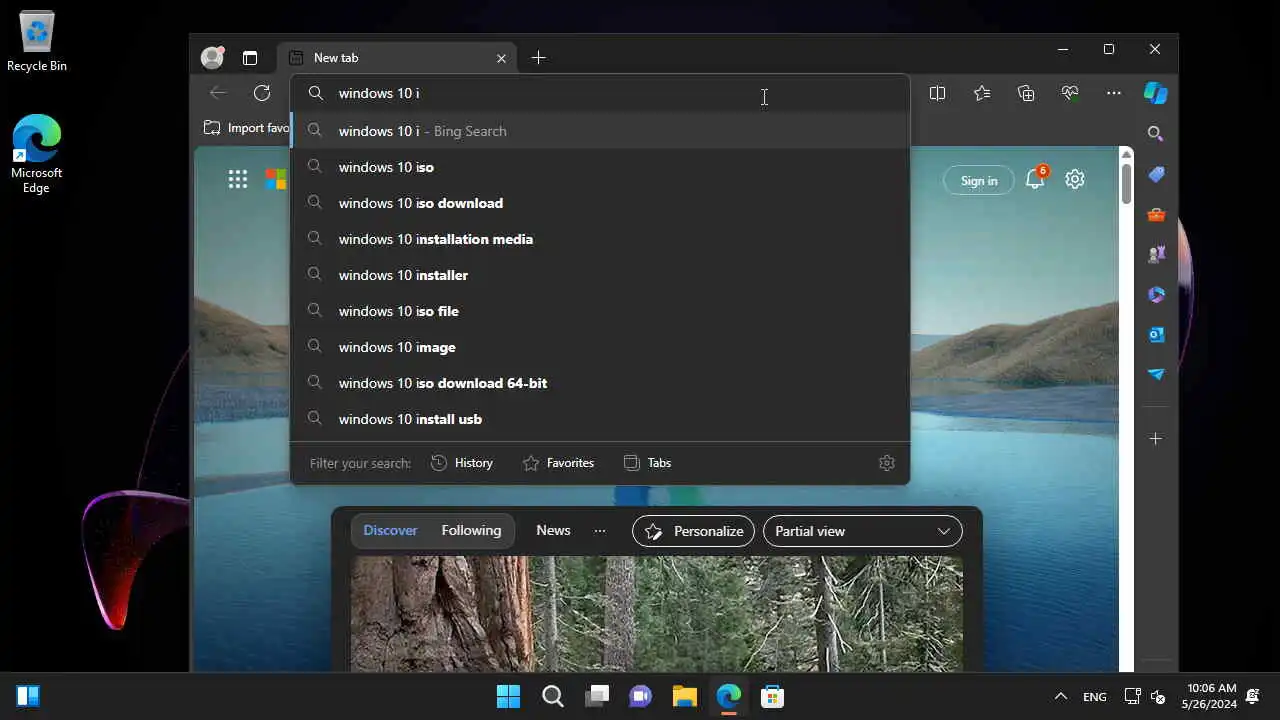Open Widgets icon at taskbar left
Viewport: 1280px width, 720px height.
(x=28, y=696)
